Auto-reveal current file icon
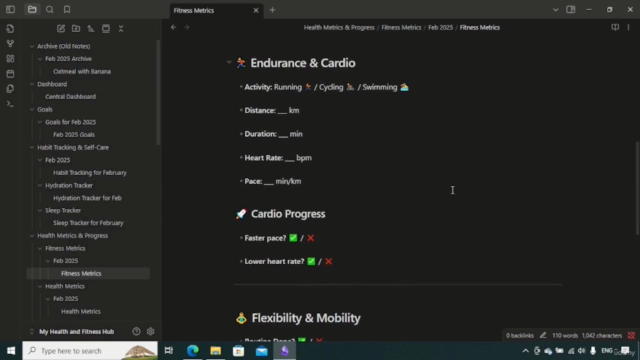 click(106, 29)
